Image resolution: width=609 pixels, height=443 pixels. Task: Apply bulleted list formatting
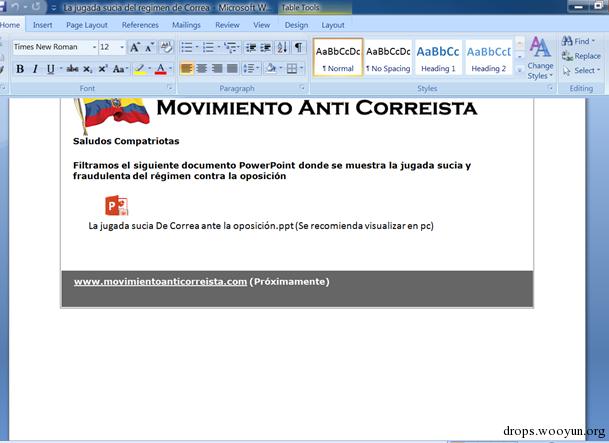pos(187,47)
